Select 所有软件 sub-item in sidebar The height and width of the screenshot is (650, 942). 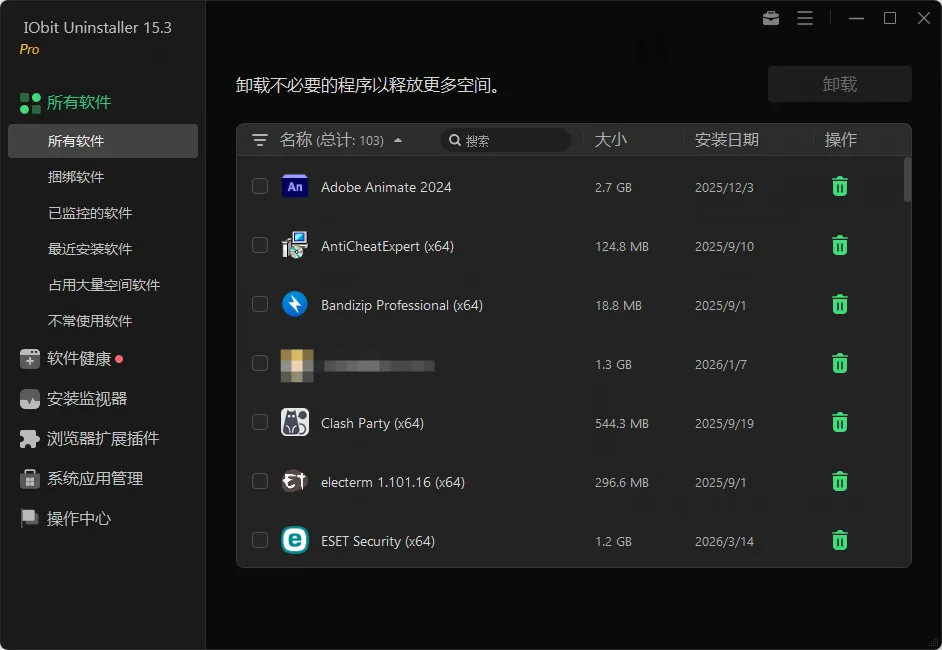[x=103, y=141]
